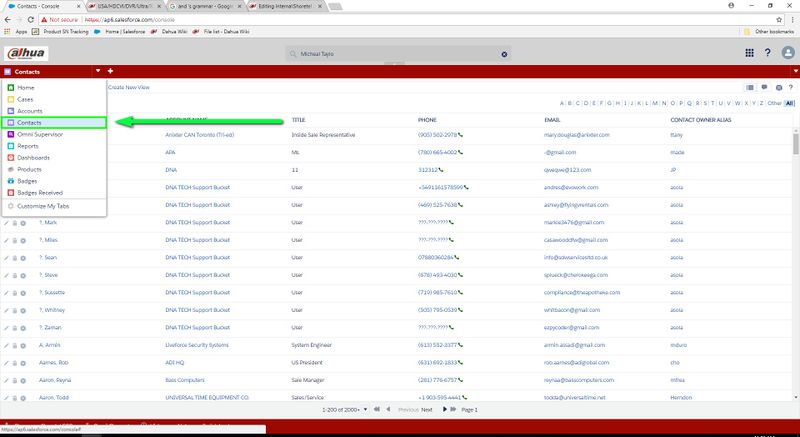Bookmark this page with the star

(x=779, y=19)
